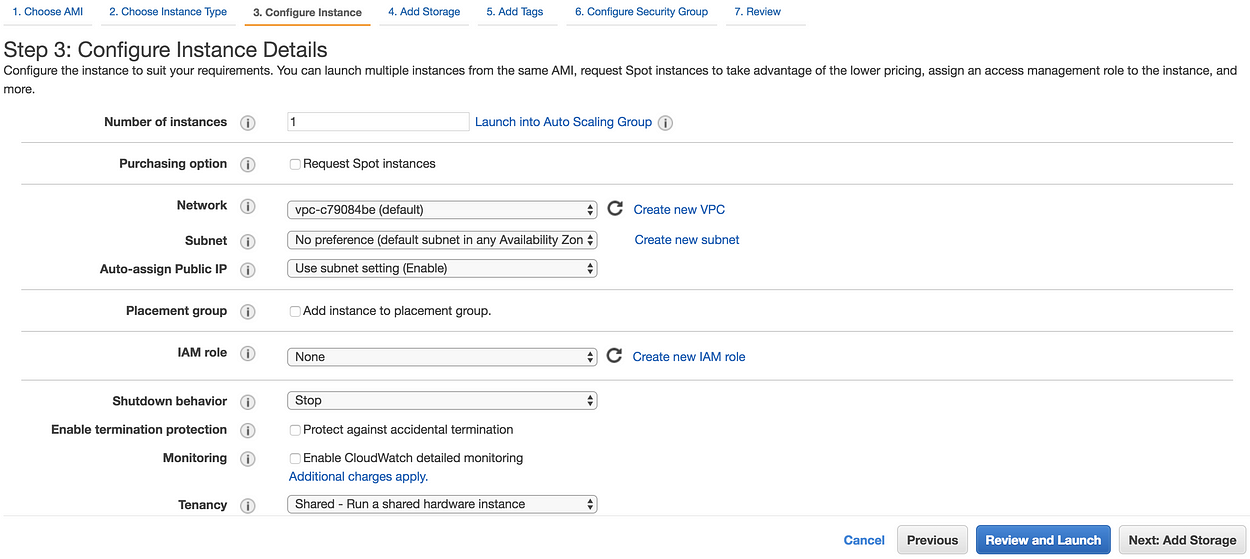Refresh the IAM role list
The height and width of the screenshot is (559, 1250).
[615, 356]
